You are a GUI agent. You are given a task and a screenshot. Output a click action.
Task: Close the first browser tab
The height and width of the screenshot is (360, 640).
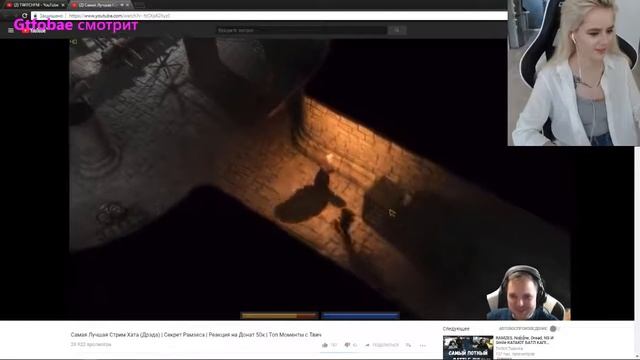pyautogui.click(x=62, y=5)
